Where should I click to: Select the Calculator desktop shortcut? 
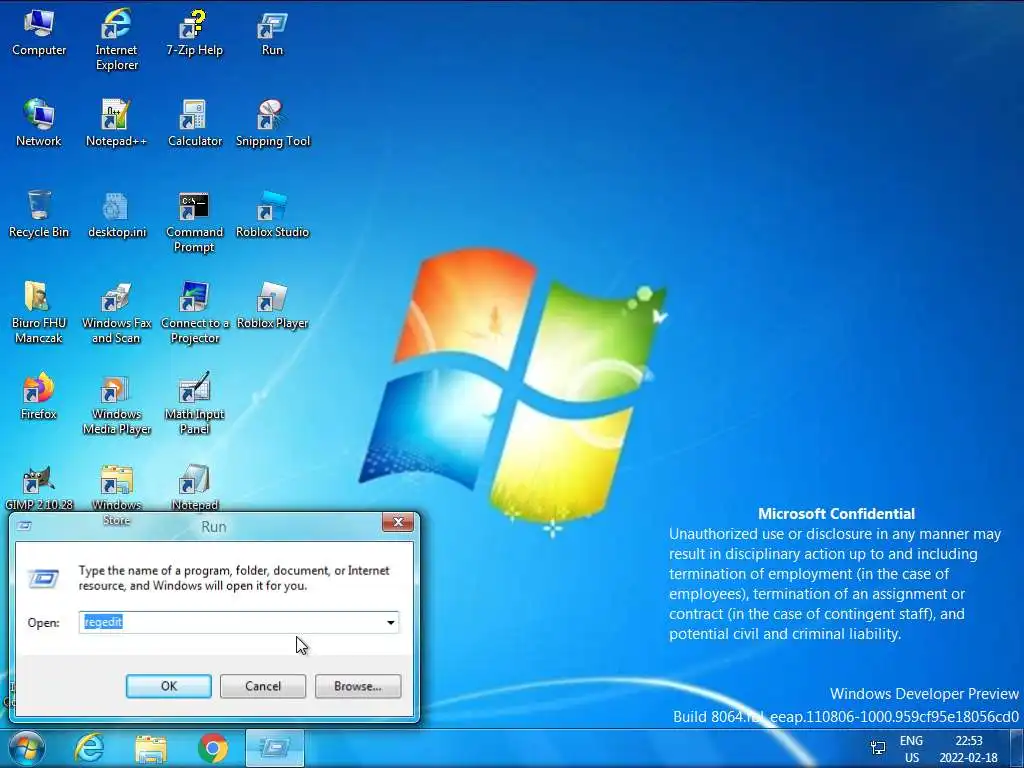click(x=194, y=123)
